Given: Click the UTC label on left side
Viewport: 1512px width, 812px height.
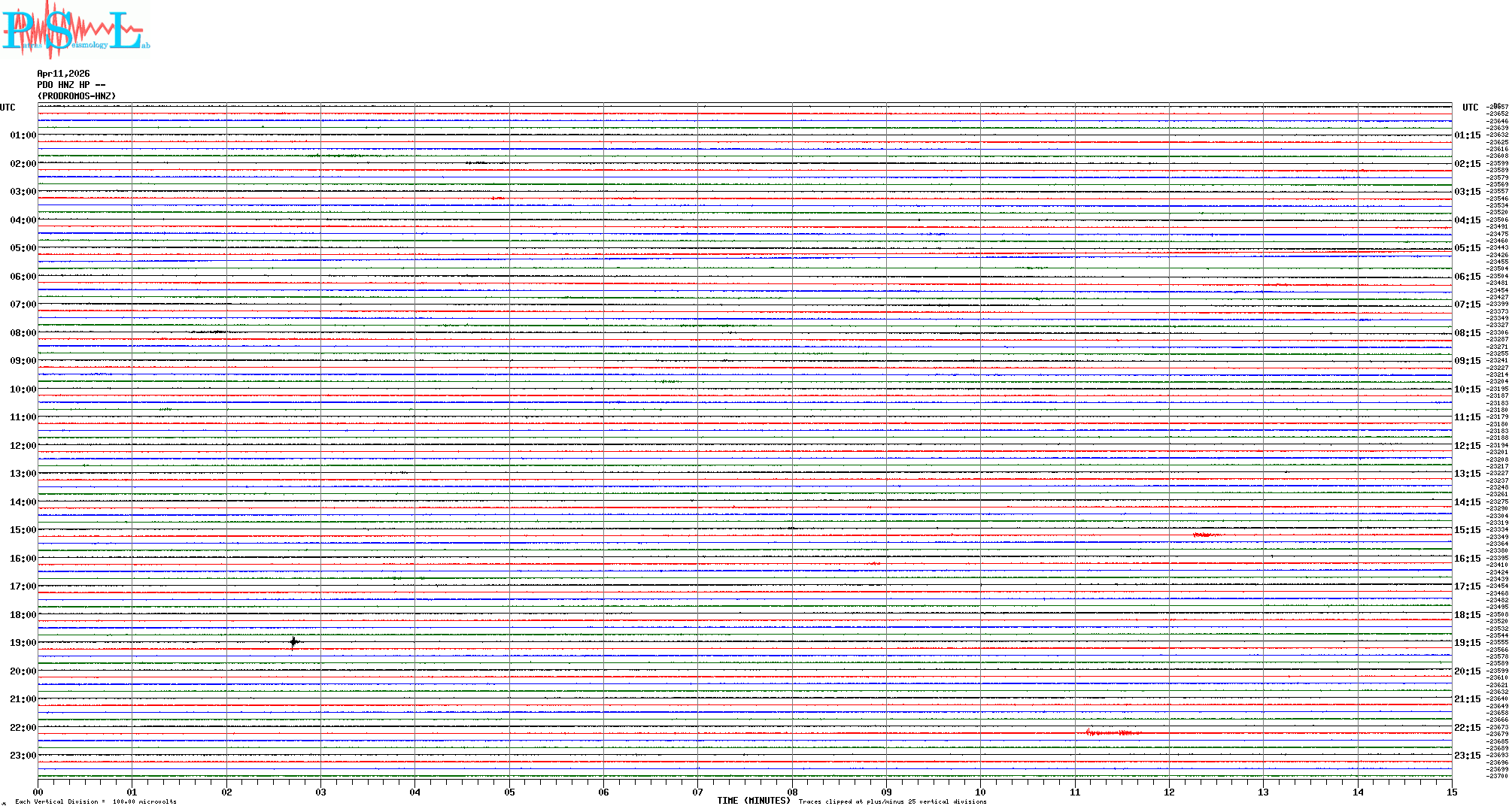Looking at the screenshot, I should coord(8,108).
